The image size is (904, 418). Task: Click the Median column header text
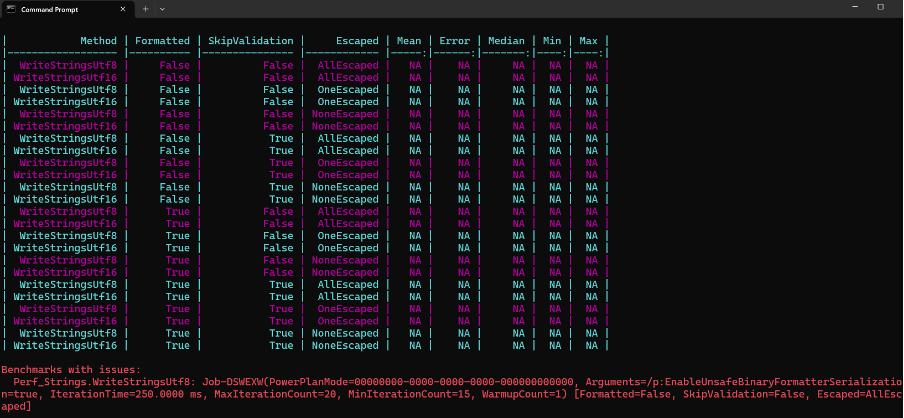point(506,41)
